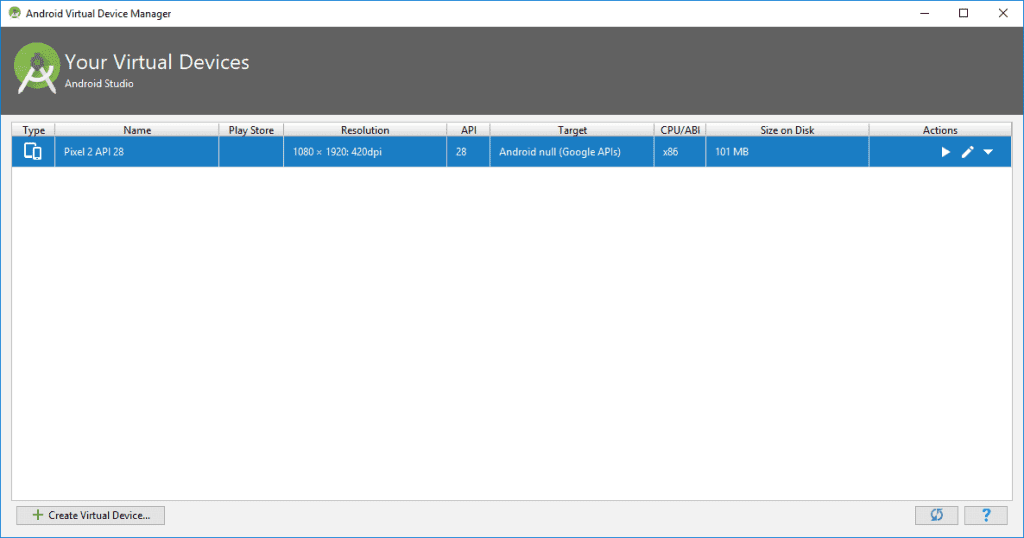Maximize the Android Virtual Device Manager window
This screenshot has height=538, width=1024.
coord(963,13)
